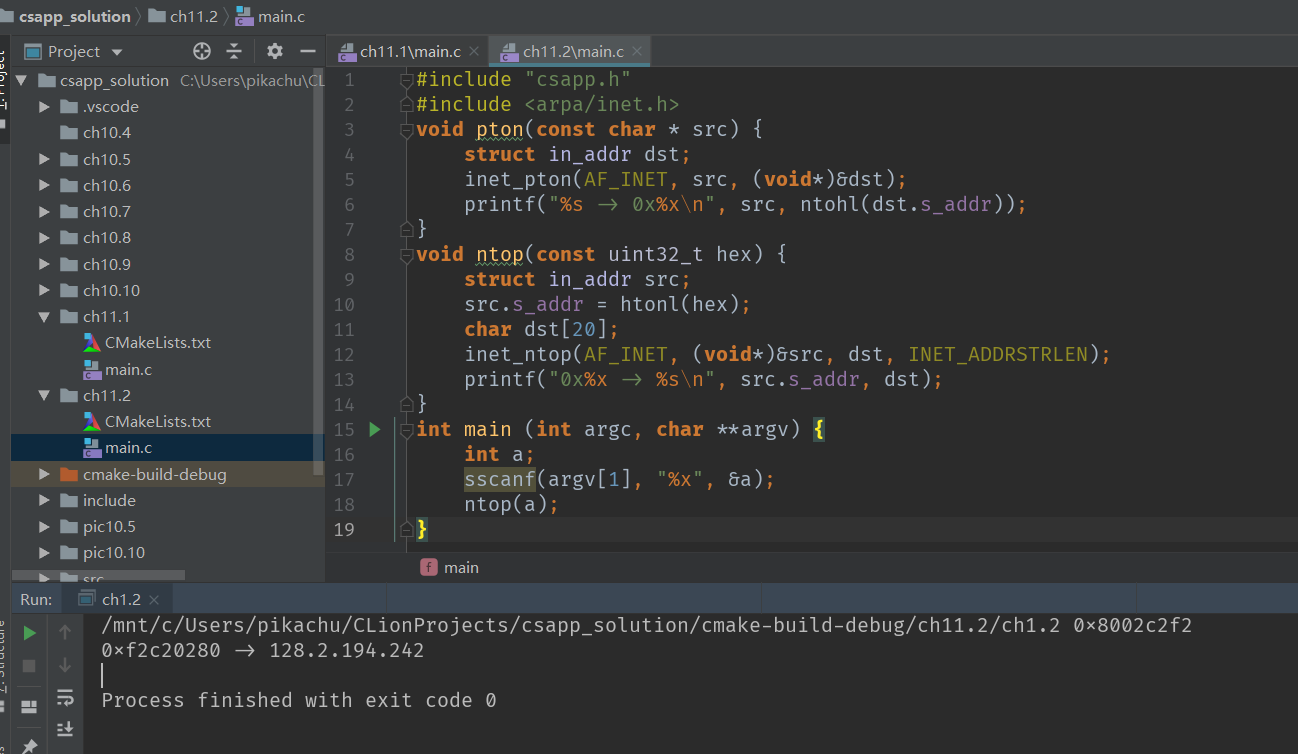Switch to ch11.1\main.c tab
Screen dimensions: 1298x754
[409, 51]
